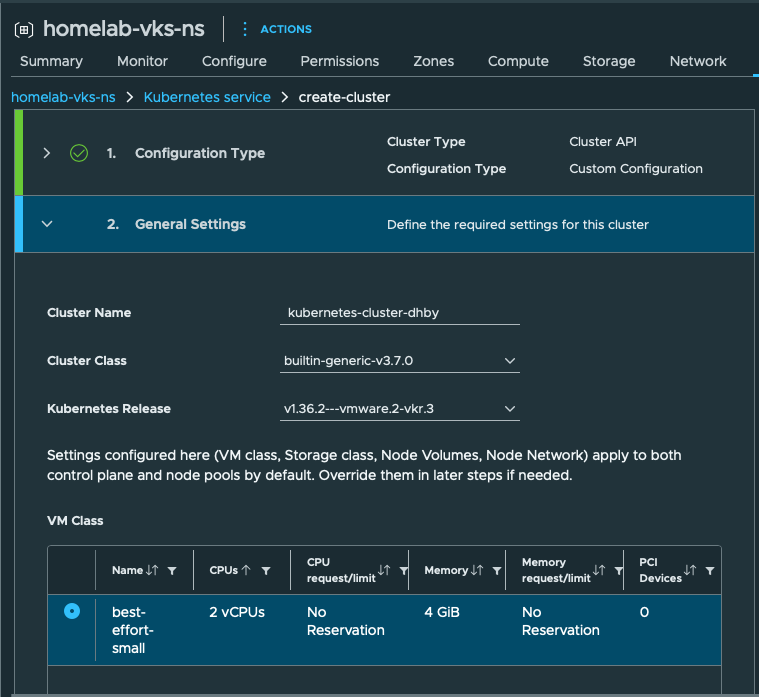The width and height of the screenshot is (759, 697).
Task: Sort by CPU request/limit column
Action: [x=384, y=570]
